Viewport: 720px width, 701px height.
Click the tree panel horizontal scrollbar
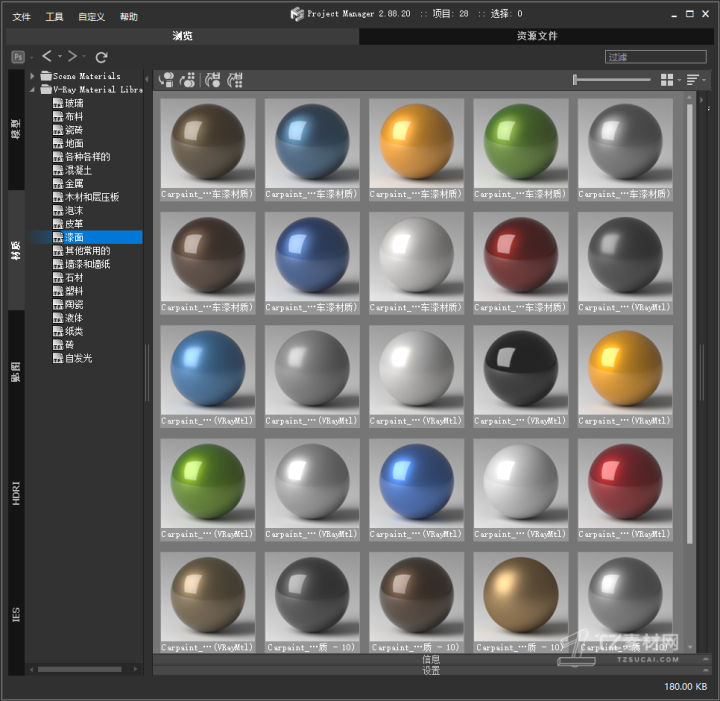[79, 669]
